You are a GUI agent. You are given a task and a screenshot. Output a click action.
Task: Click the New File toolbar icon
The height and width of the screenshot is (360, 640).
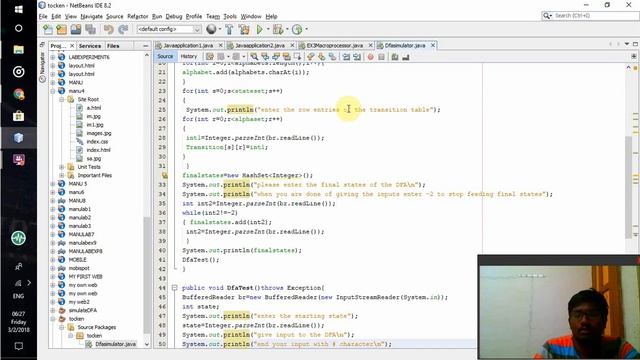pyautogui.click(x=48, y=29)
